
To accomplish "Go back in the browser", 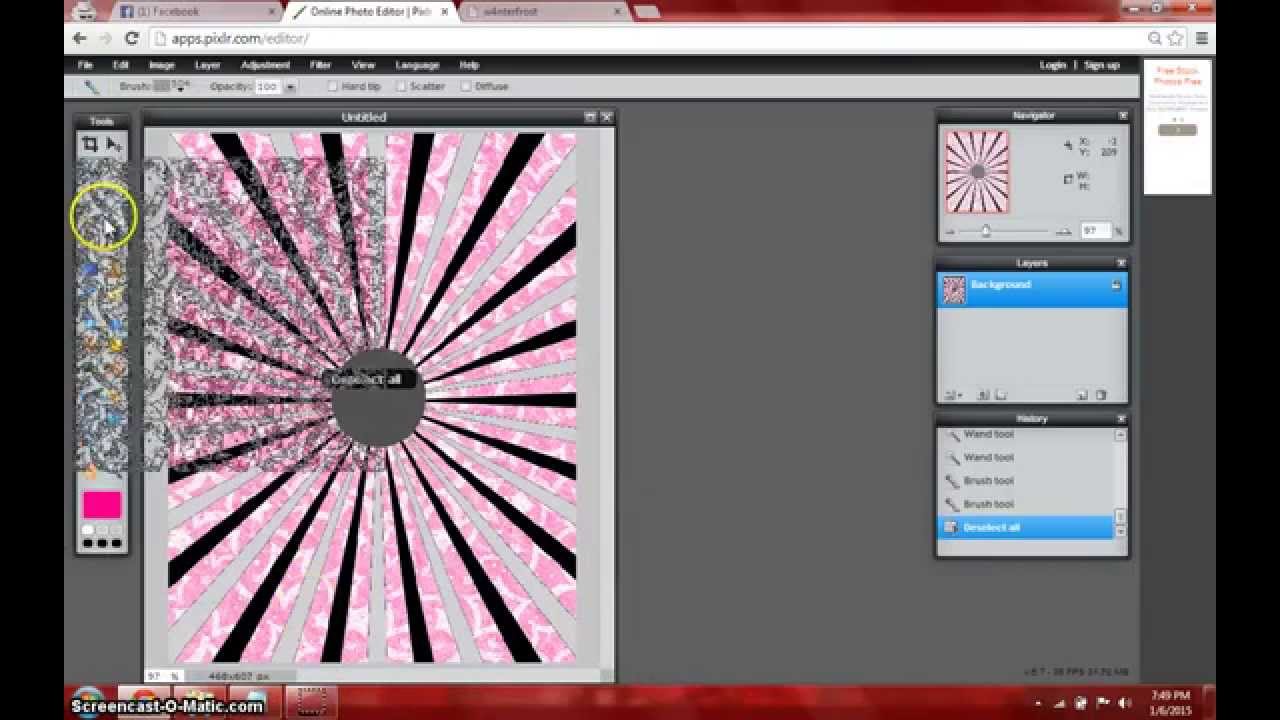I will (x=80, y=38).
